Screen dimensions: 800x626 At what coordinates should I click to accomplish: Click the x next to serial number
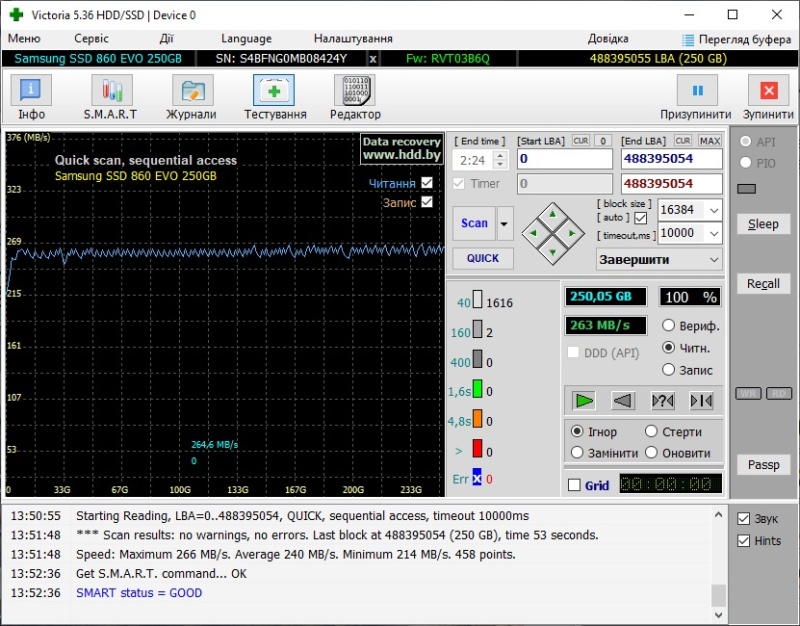pyautogui.click(x=373, y=59)
